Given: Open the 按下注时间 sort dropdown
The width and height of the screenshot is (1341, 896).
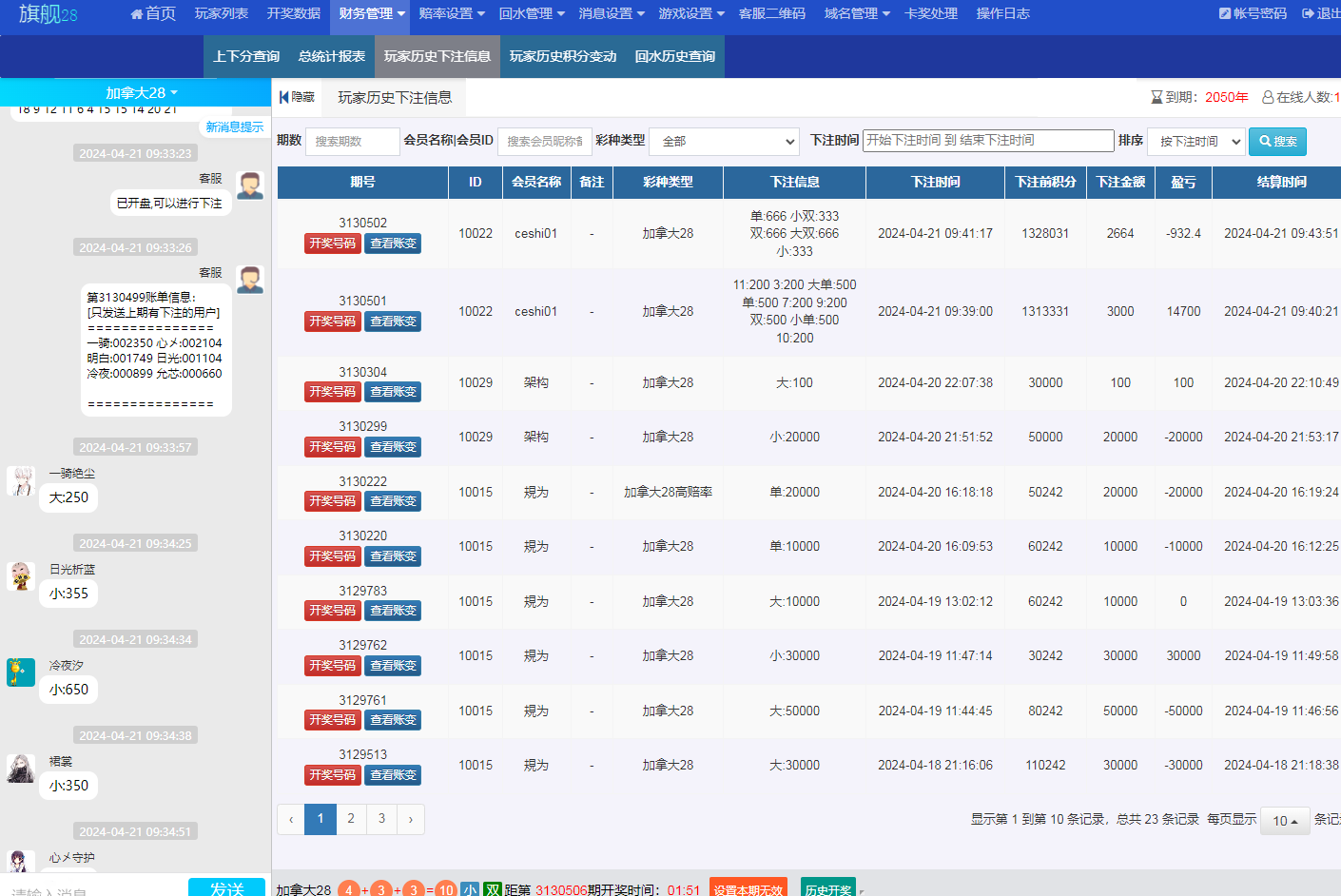Looking at the screenshot, I should pos(1195,141).
